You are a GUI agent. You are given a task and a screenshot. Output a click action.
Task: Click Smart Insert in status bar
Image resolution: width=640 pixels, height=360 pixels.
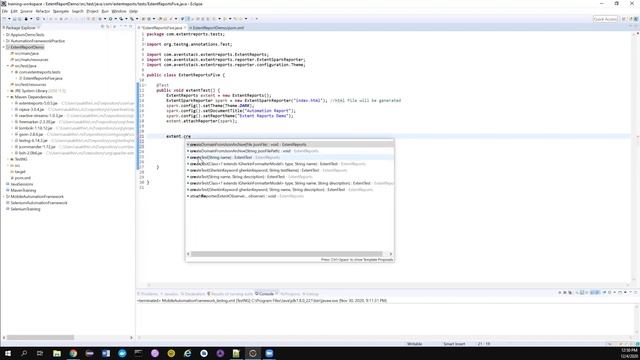point(454,344)
